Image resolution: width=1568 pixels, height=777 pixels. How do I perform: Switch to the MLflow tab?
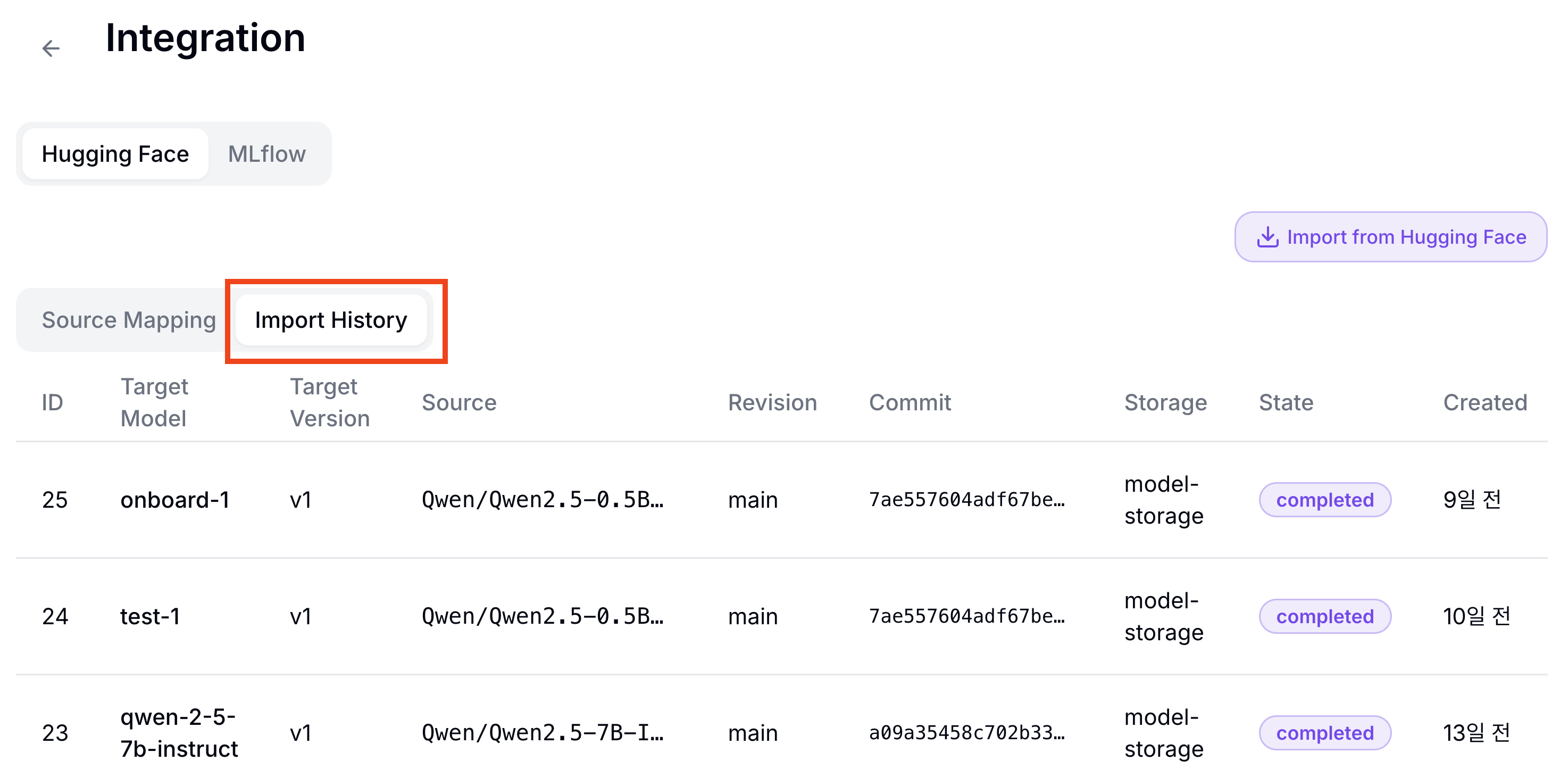point(266,154)
